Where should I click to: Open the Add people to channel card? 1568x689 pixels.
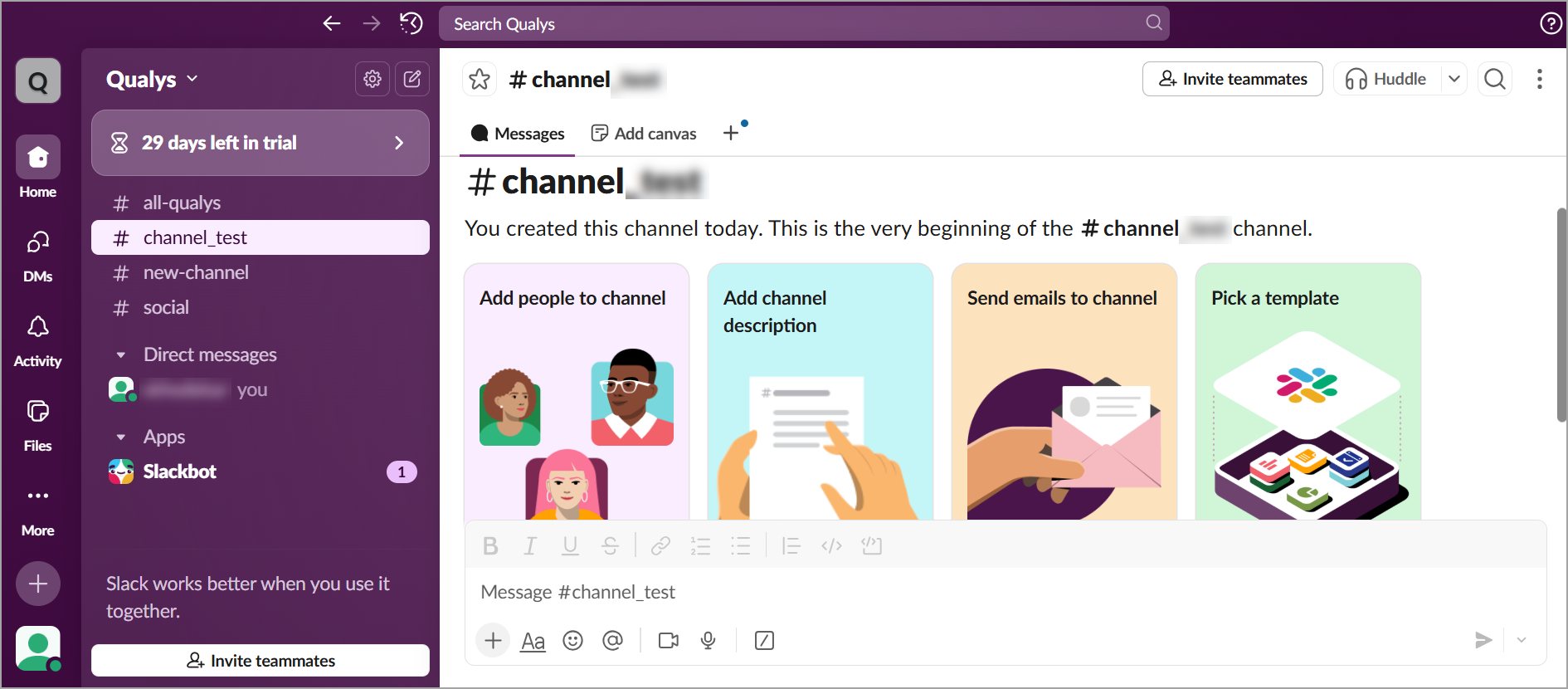coord(577,392)
